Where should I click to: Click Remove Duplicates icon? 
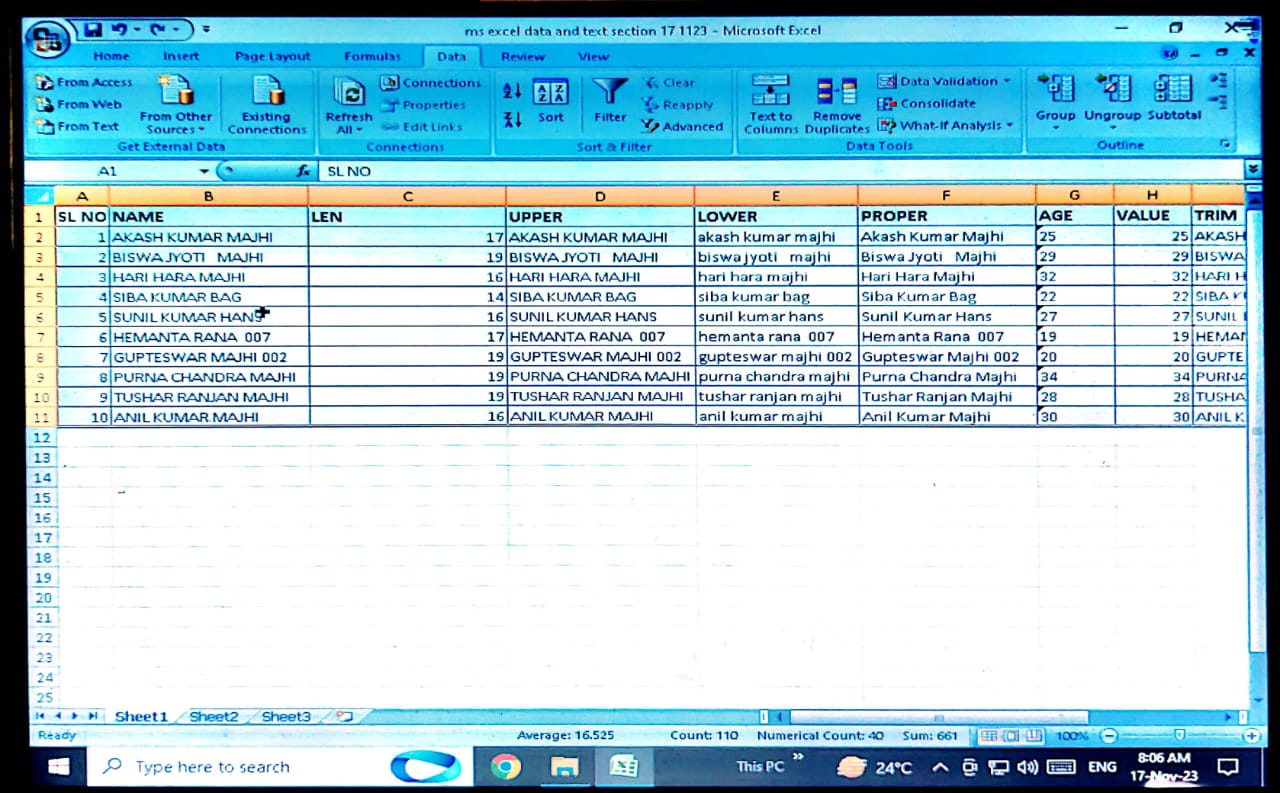[x=836, y=92]
